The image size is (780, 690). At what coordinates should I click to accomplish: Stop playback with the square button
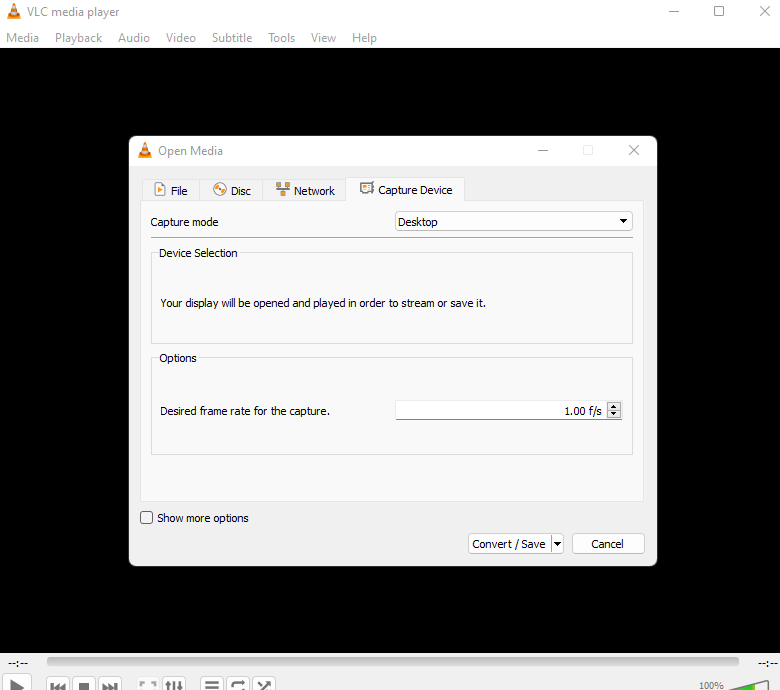[84, 685]
